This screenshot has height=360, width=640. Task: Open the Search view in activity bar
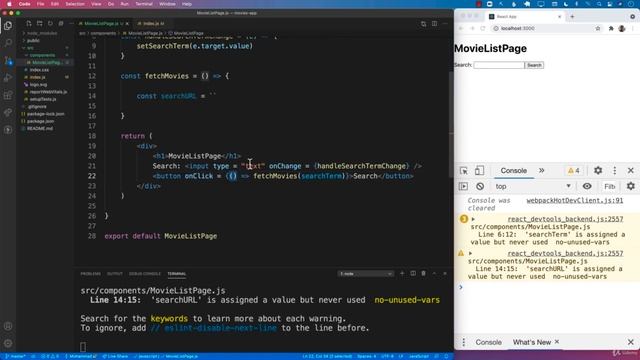point(8,43)
